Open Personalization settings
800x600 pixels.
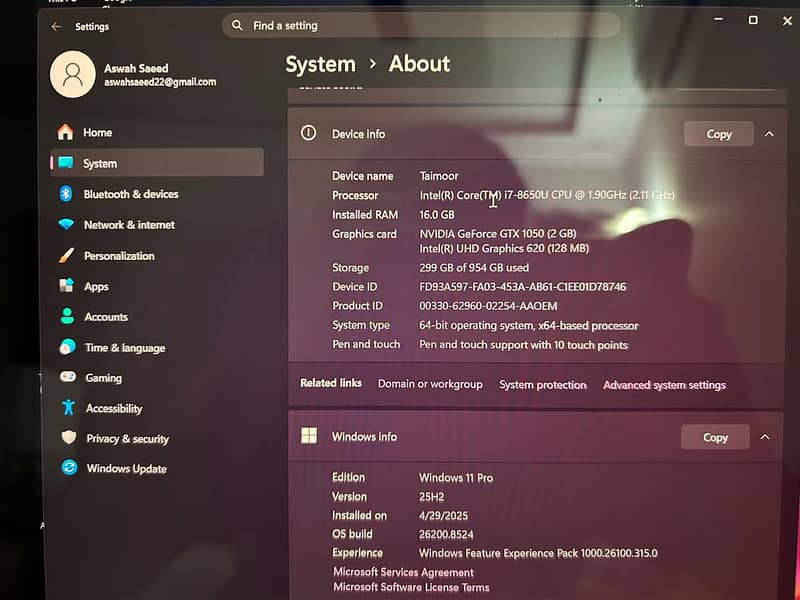157,256
